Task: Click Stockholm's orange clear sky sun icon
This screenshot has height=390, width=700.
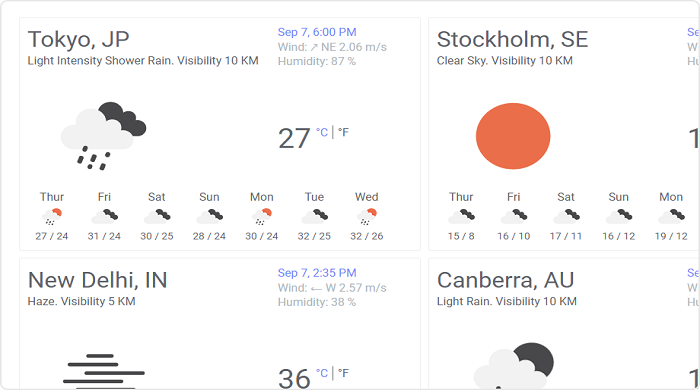Action: (513, 136)
